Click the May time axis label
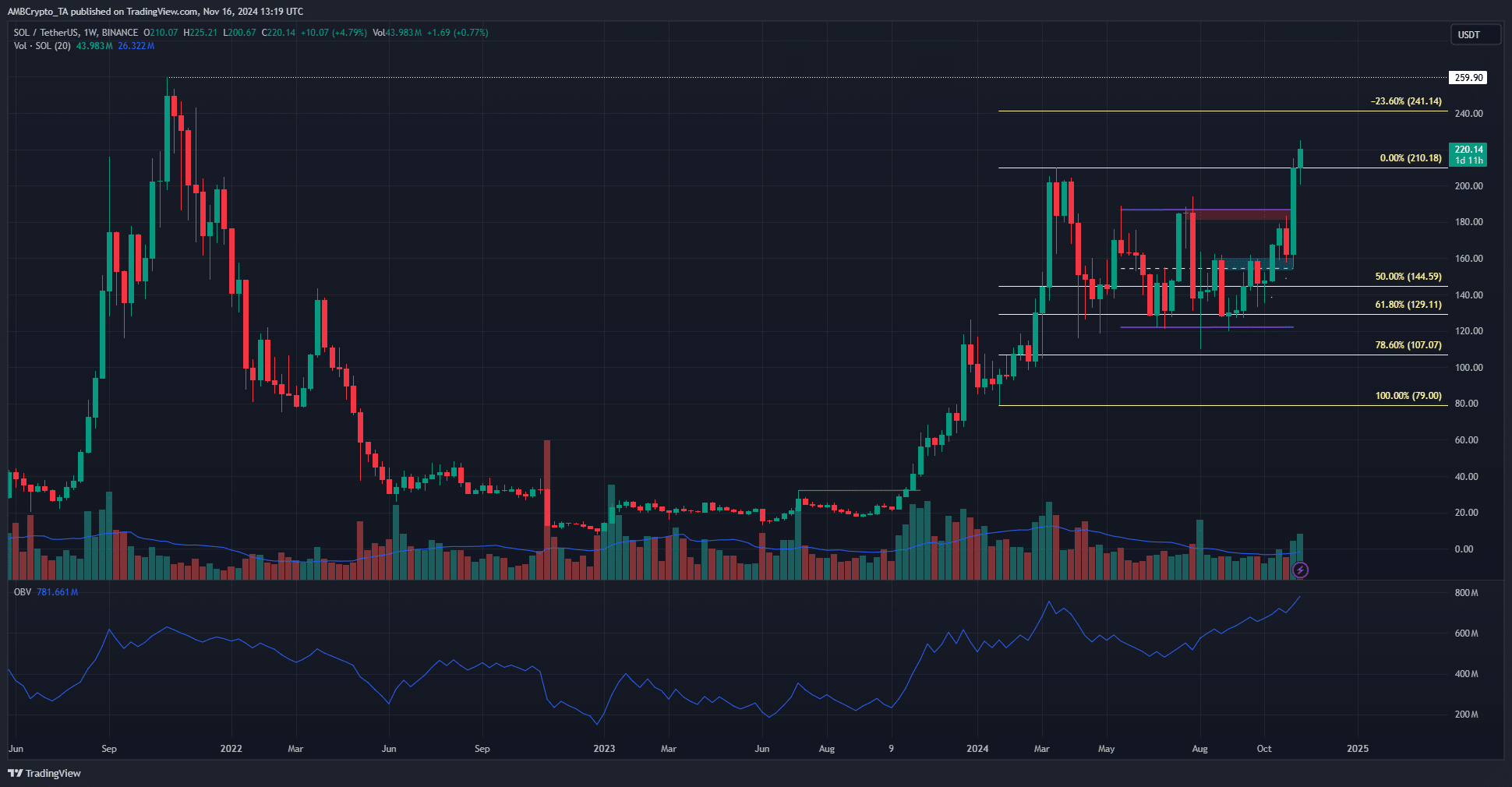Screen dimensions: 1512x787 pos(1106,749)
